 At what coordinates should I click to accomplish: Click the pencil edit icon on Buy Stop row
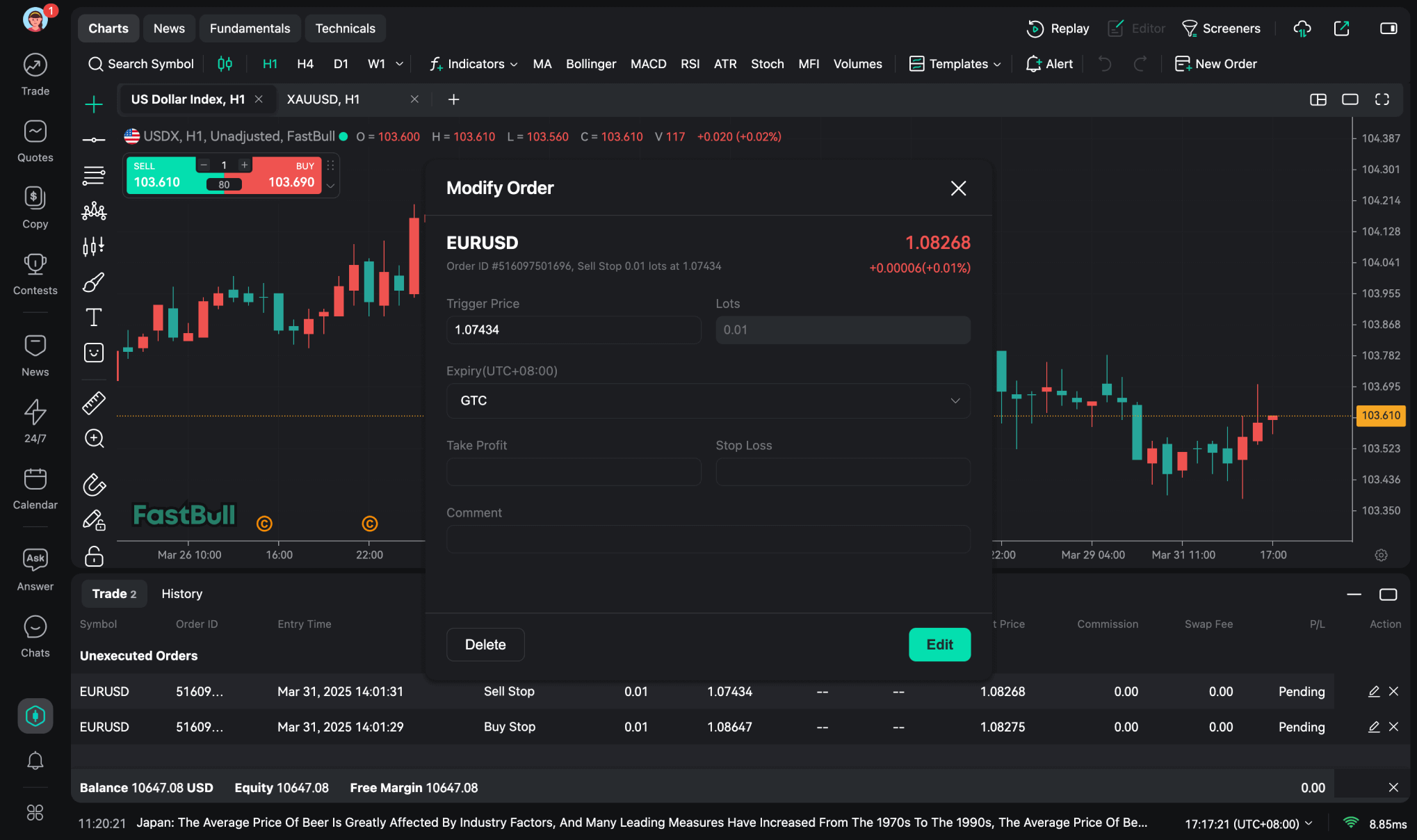[1373, 727]
